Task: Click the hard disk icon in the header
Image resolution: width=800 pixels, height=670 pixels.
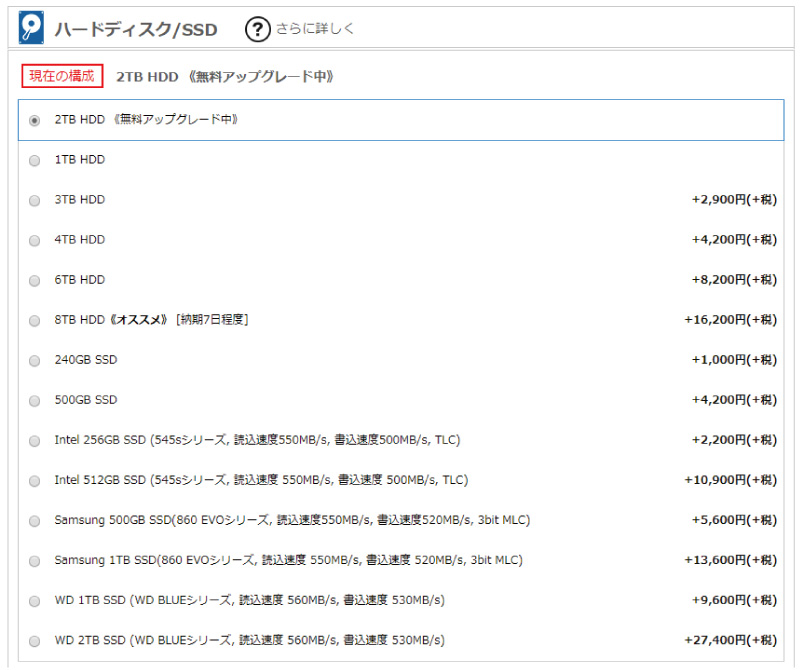Action: (31, 27)
